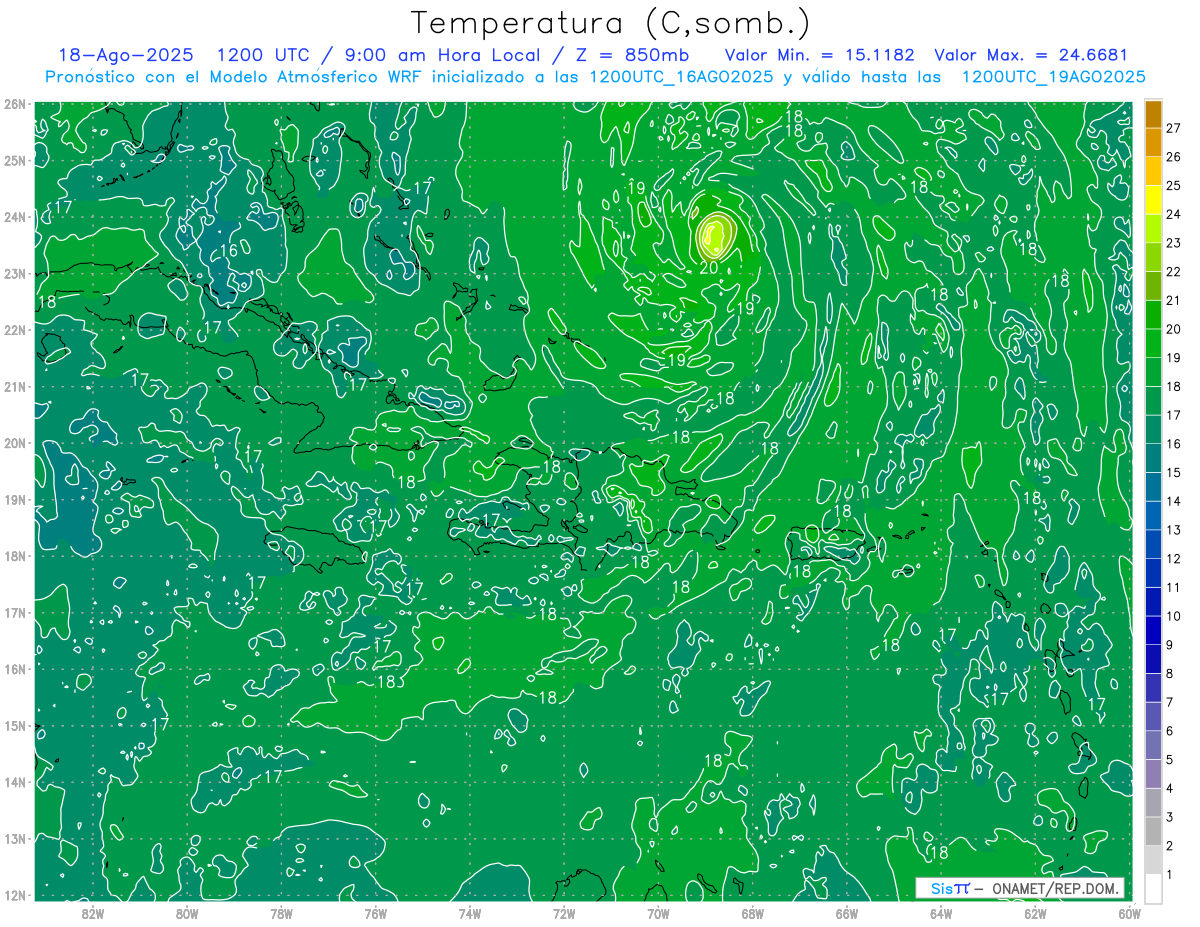
Task: Click latitude axis label "26N"
Action: [14, 104]
